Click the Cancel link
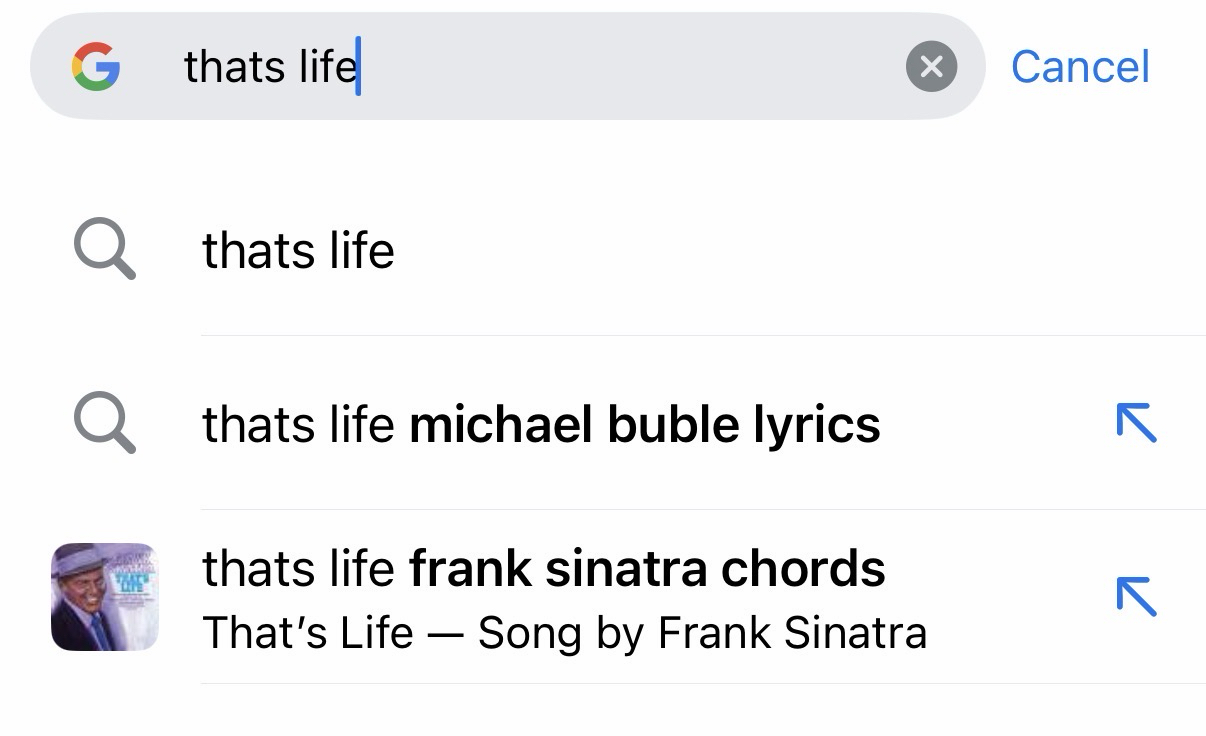1206x736 pixels. coord(1080,67)
